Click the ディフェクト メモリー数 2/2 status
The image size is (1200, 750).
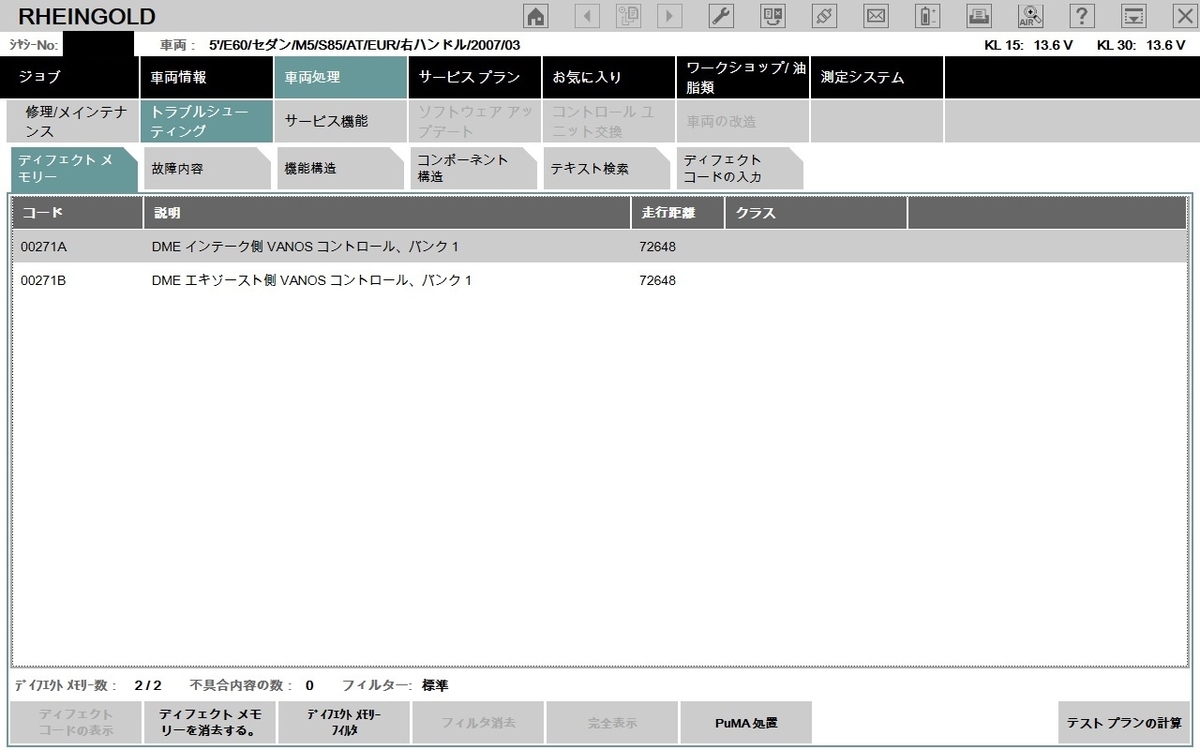89,685
